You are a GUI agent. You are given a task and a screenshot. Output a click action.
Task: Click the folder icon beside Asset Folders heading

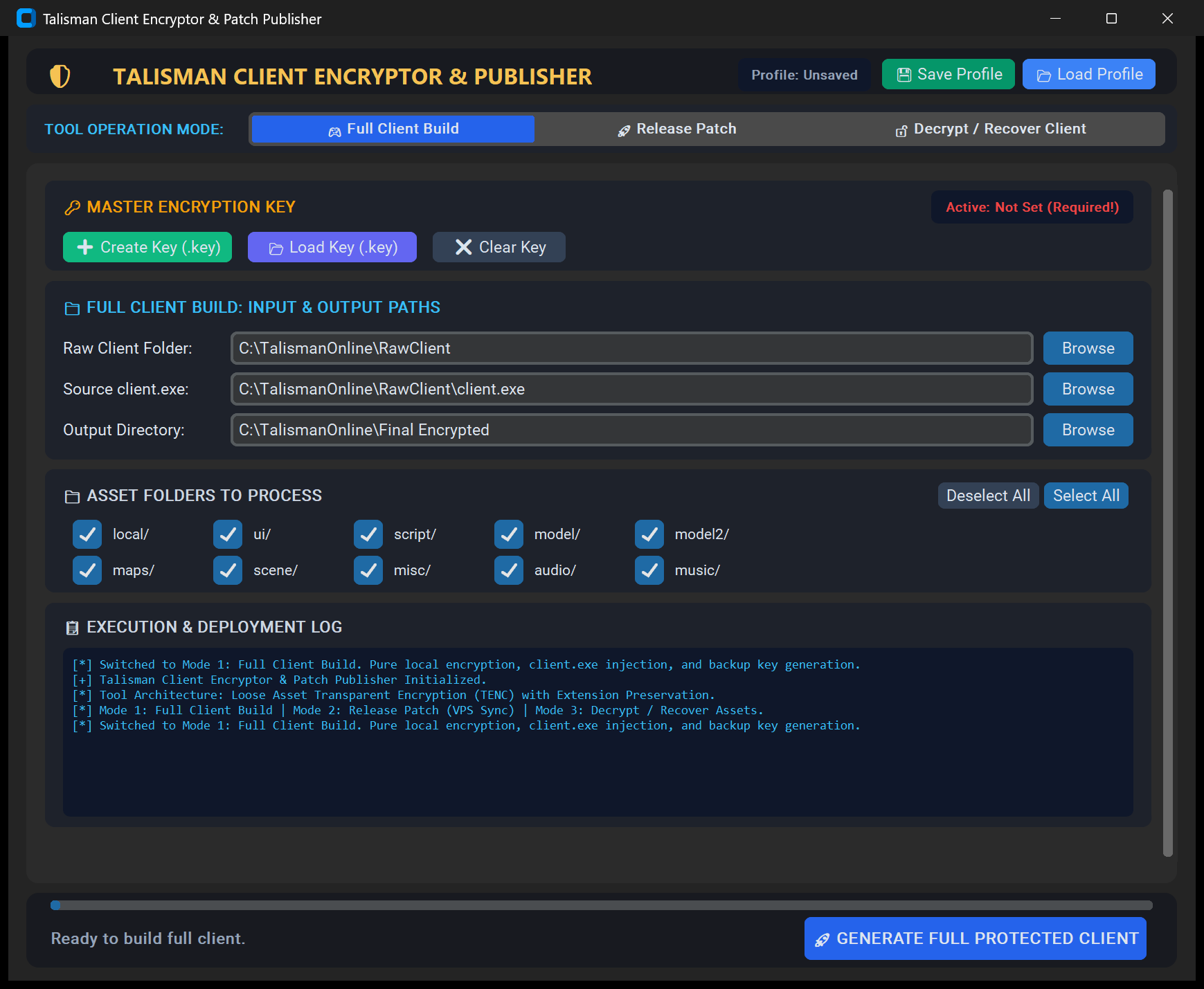point(72,496)
